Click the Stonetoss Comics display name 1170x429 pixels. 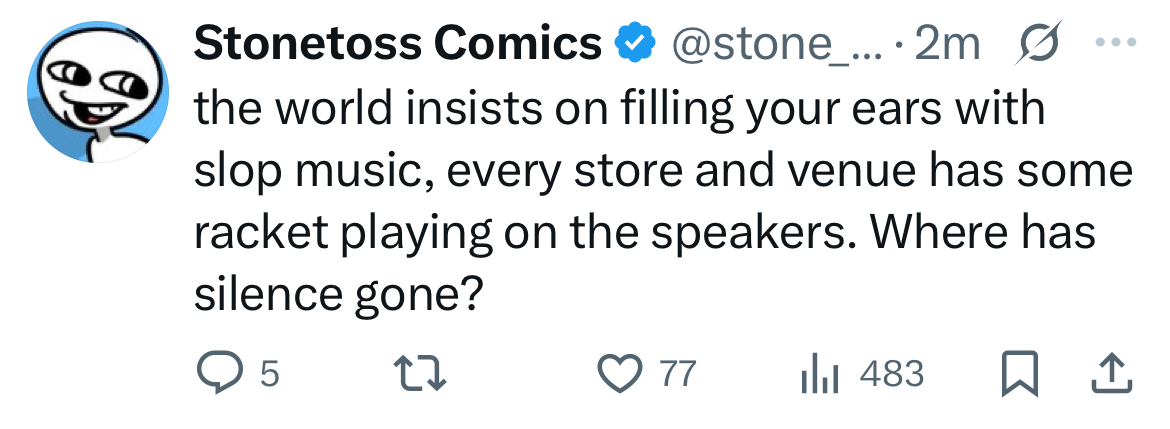click(398, 43)
